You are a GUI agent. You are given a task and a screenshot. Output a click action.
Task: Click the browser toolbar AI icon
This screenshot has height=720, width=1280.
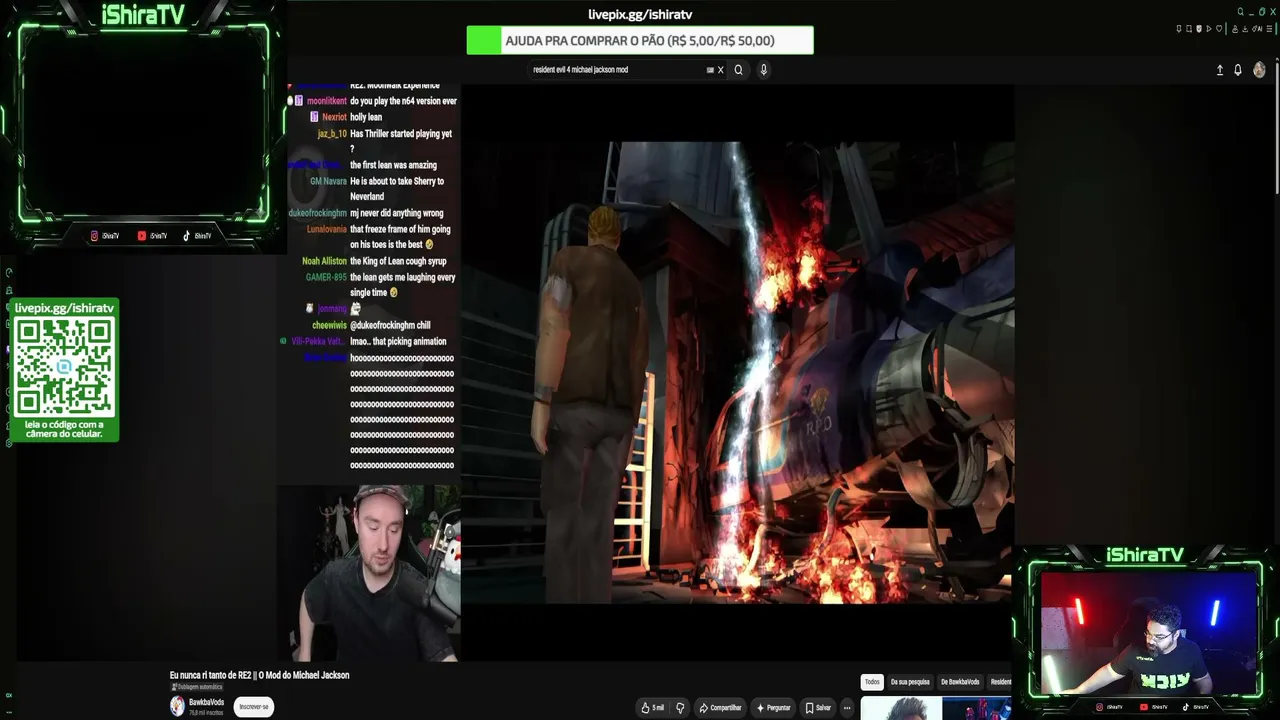pos(1257,29)
